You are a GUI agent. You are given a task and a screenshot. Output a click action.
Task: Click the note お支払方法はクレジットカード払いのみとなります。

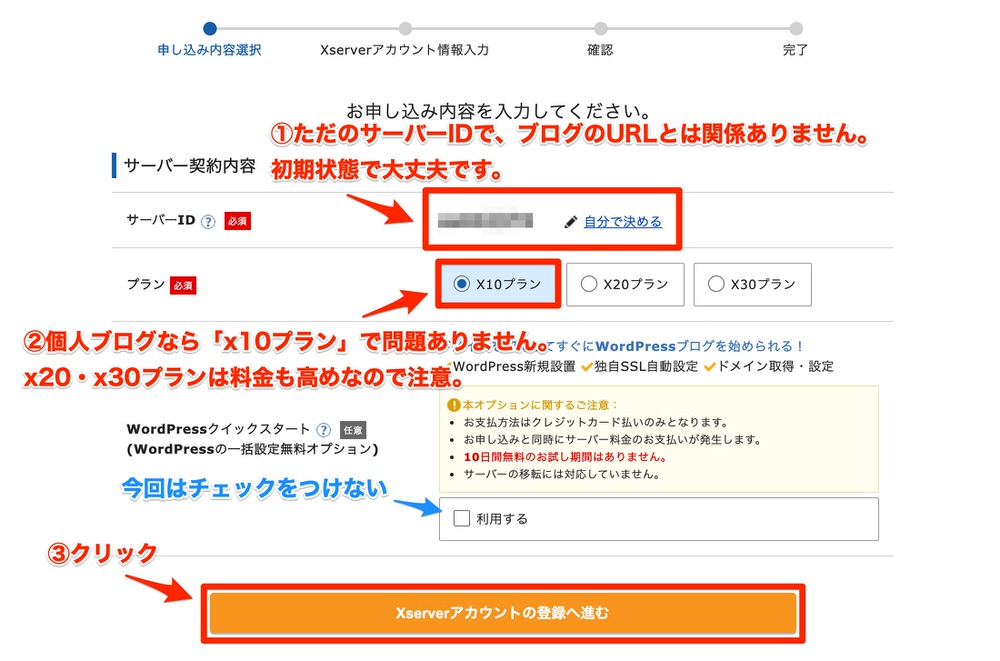pos(596,422)
